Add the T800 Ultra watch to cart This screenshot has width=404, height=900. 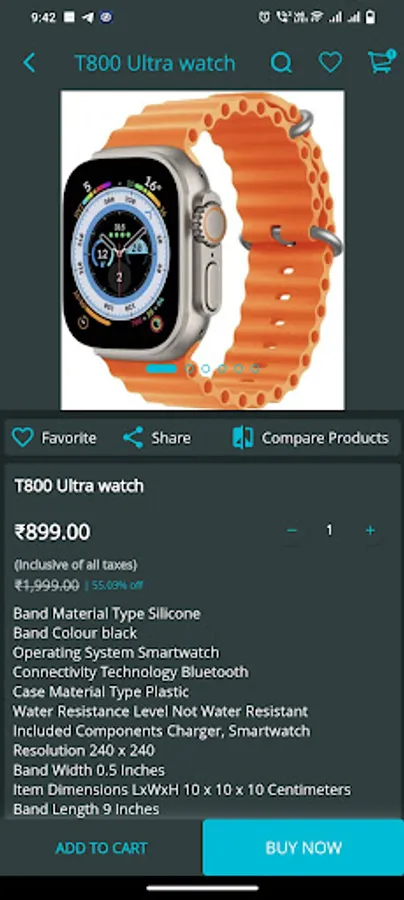click(x=101, y=848)
